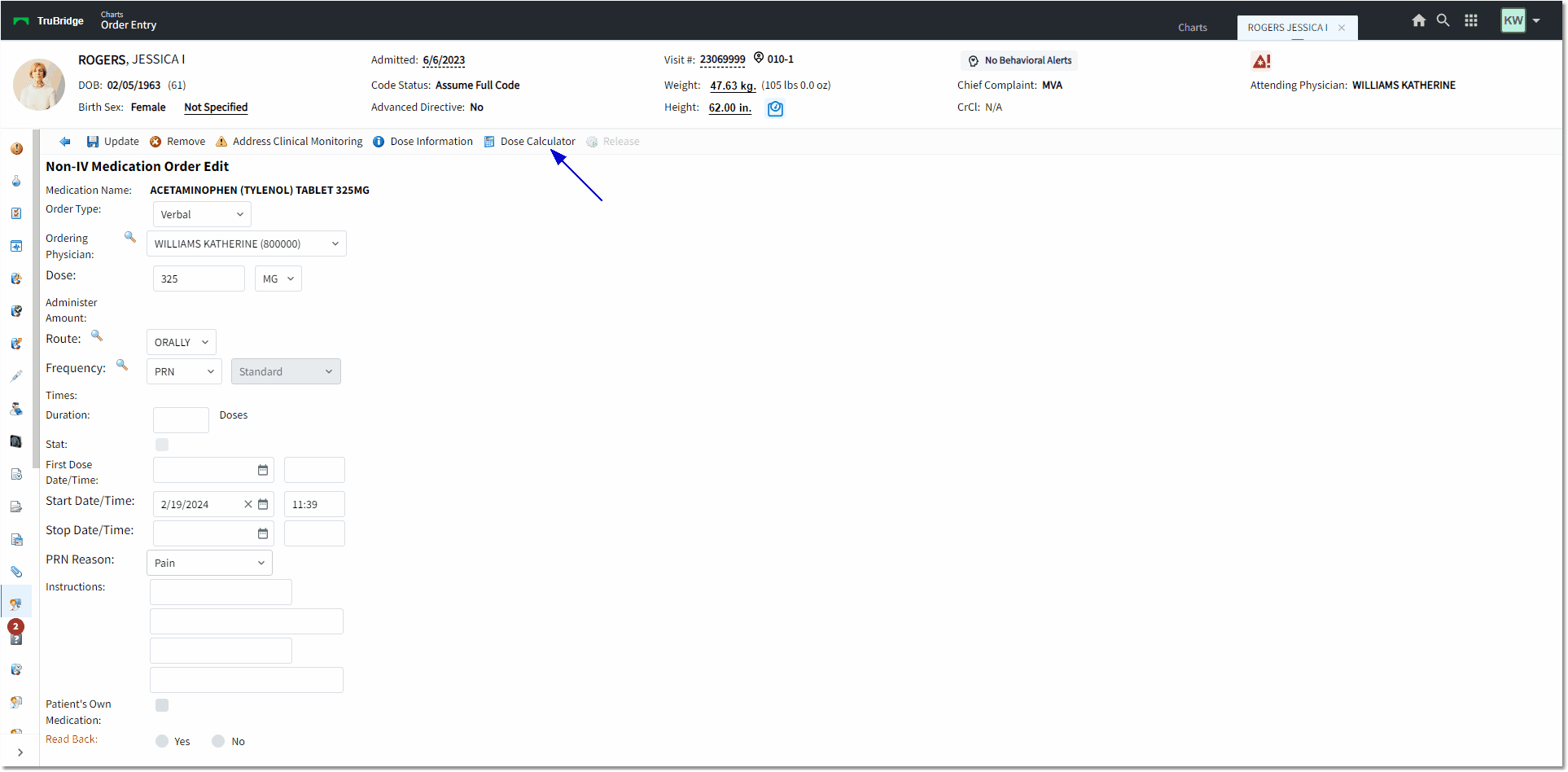Viewport: 1568px width, 772px height.
Task: Check the Stat checkbox
Action: point(162,445)
